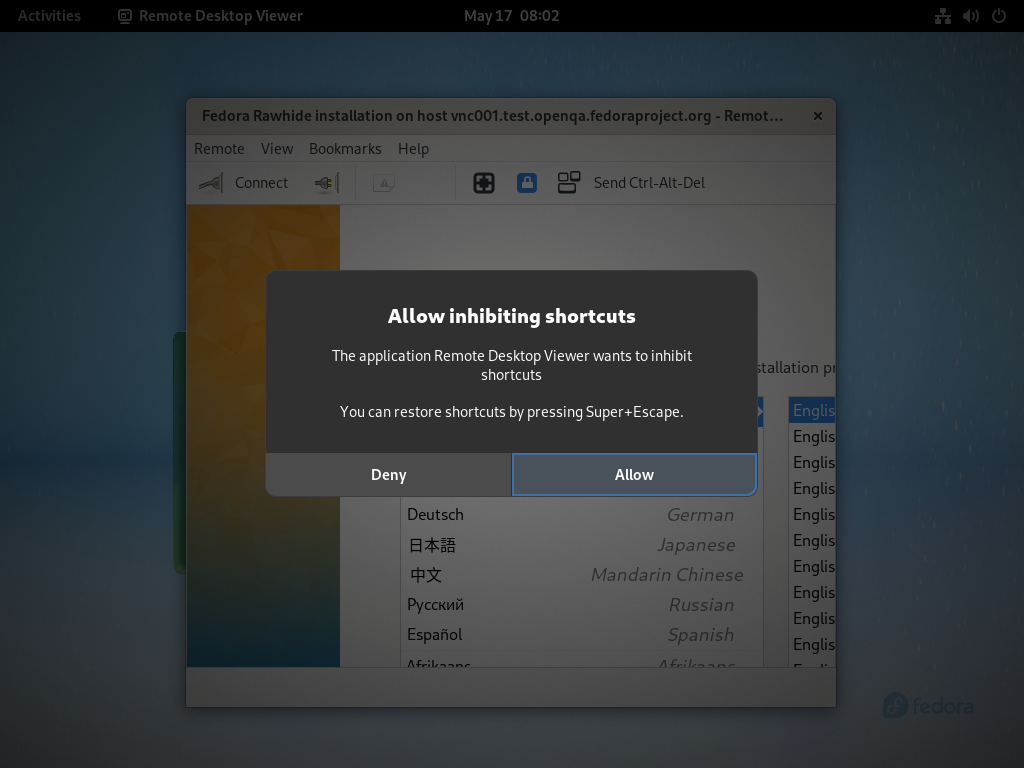Select Русский Russian language row
Screen dimensions: 1024x768
[x=582, y=605]
